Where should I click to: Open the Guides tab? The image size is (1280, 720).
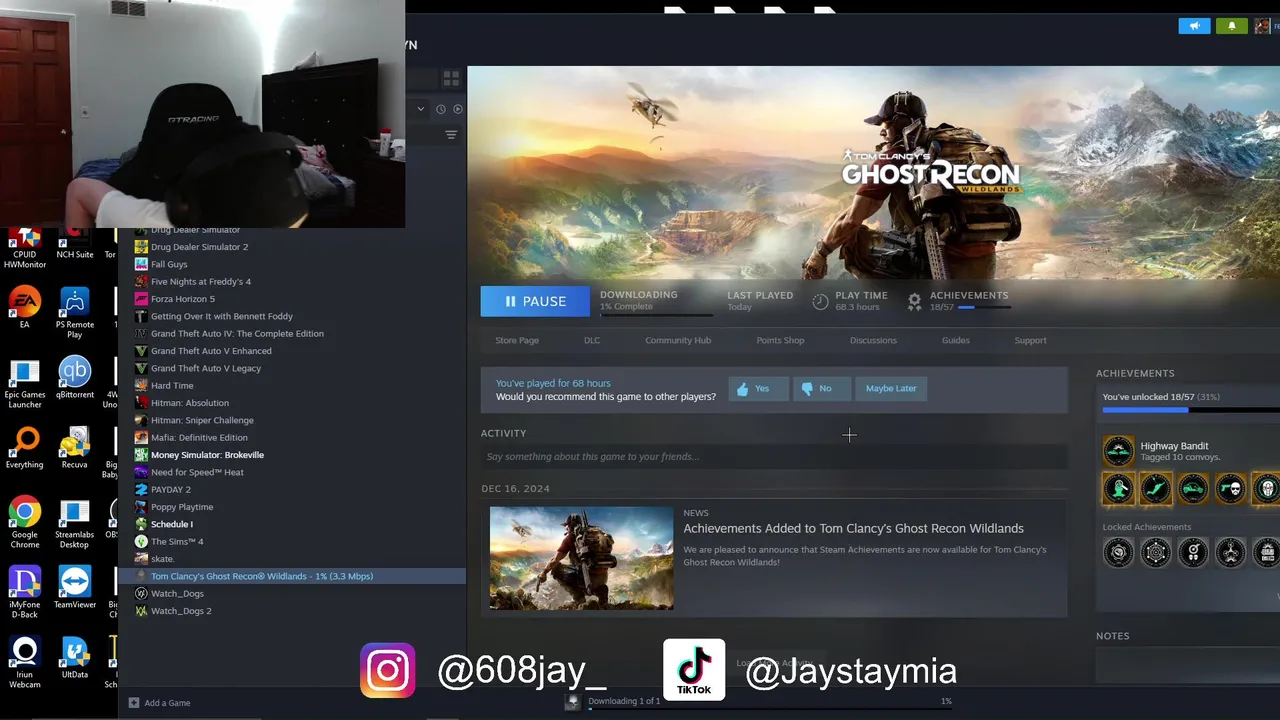(x=955, y=340)
